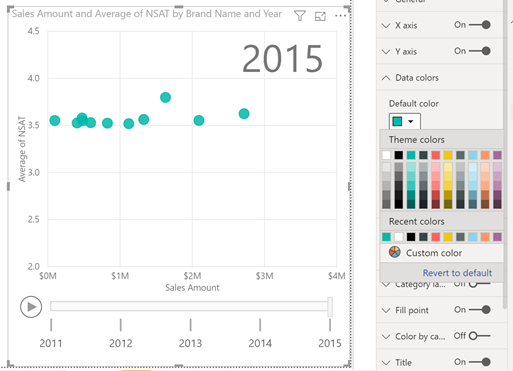513x371 pixels.
Task: Jump to the 2012 tick on the play axis
Action: 121,325
